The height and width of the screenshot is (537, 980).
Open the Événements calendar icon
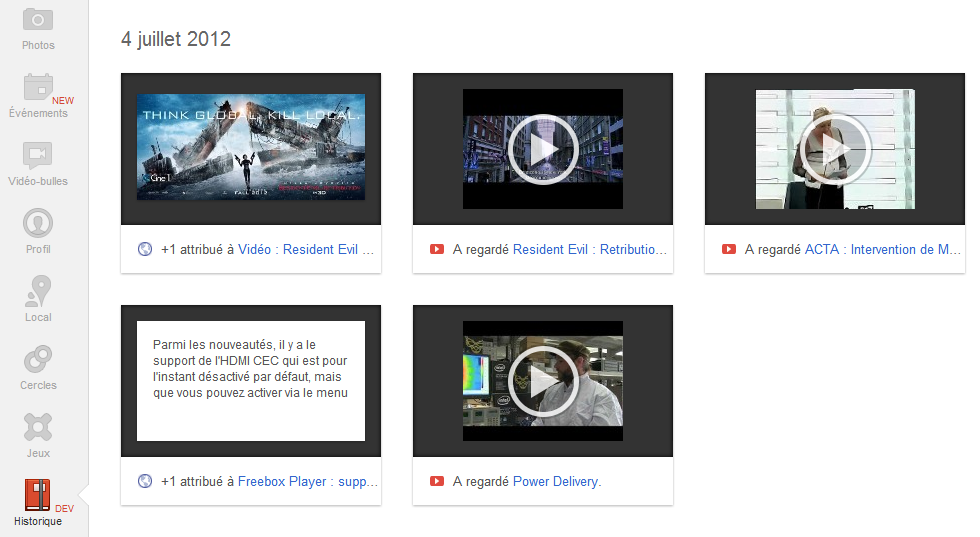(x=38, y=86)
